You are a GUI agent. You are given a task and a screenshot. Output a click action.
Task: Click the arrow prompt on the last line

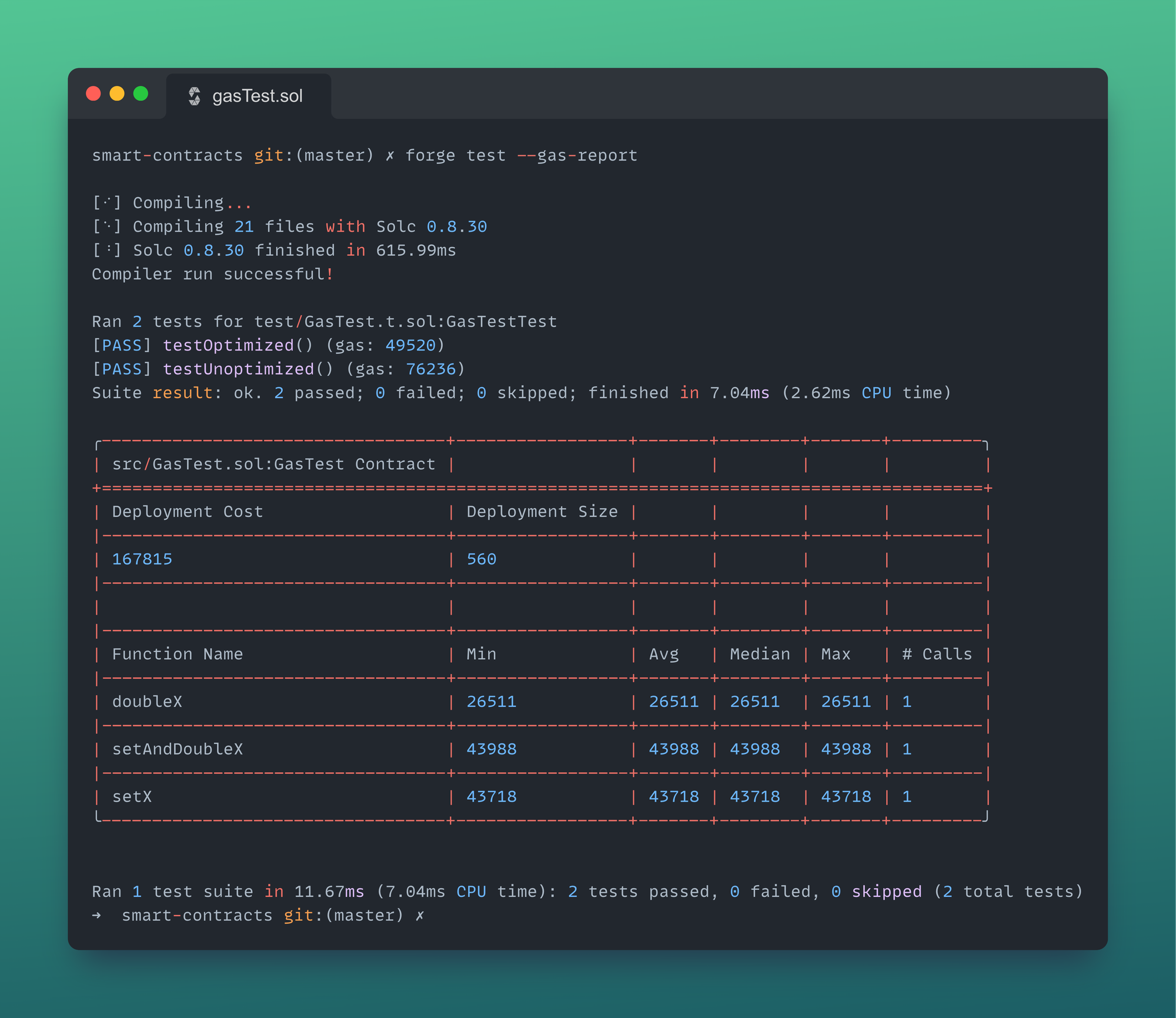pyautogui.click(x=96, y=915)
